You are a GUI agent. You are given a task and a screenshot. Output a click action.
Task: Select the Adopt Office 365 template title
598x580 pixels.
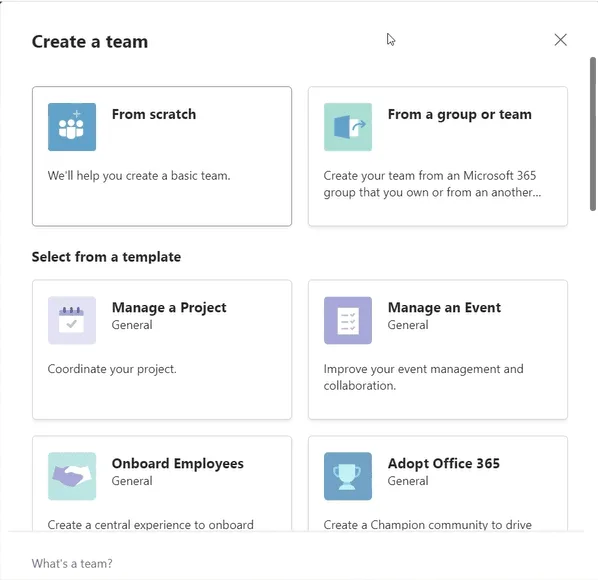pyautogui.click(x=444, y=464)
